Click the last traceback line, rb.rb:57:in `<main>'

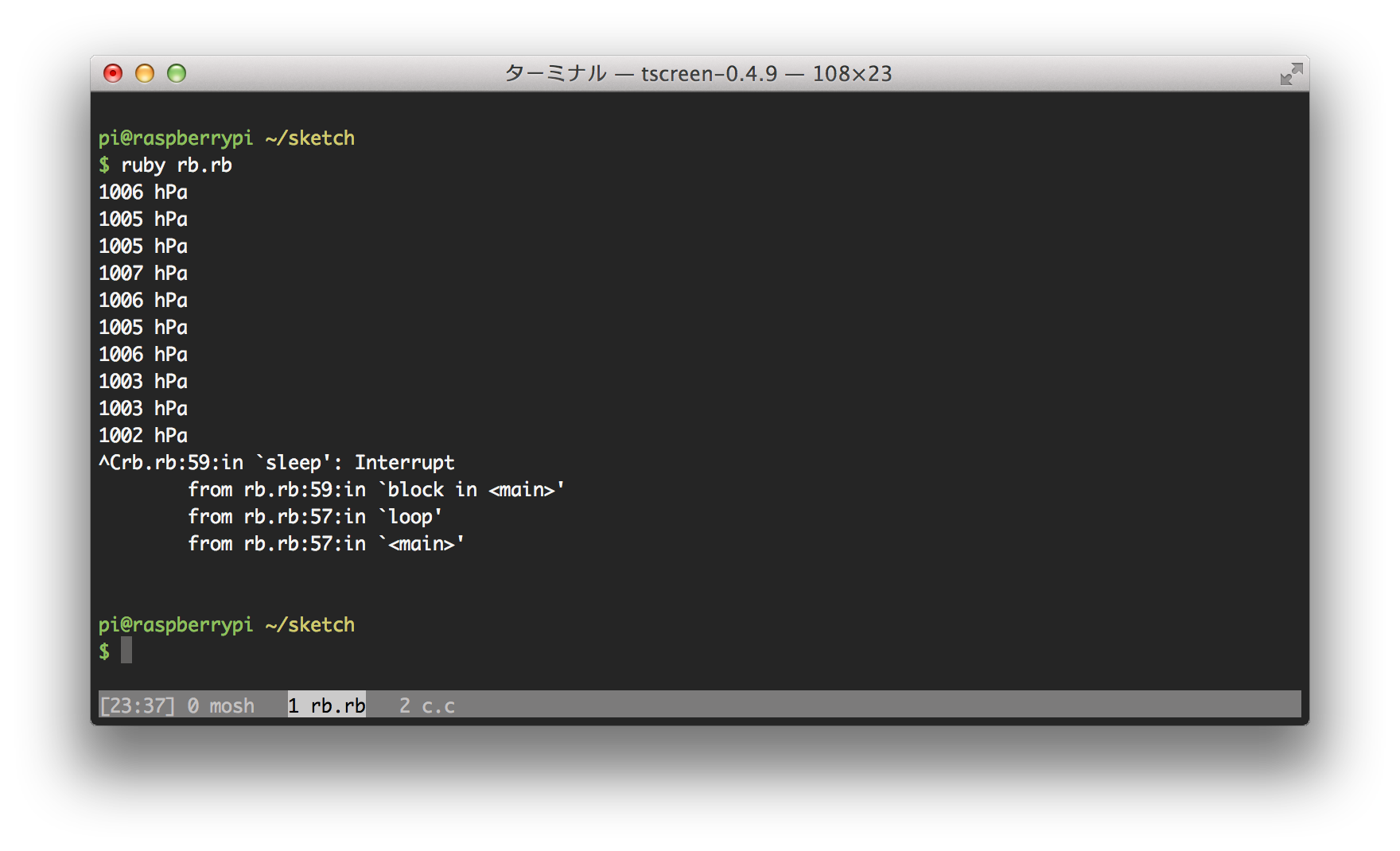[326, 544]
